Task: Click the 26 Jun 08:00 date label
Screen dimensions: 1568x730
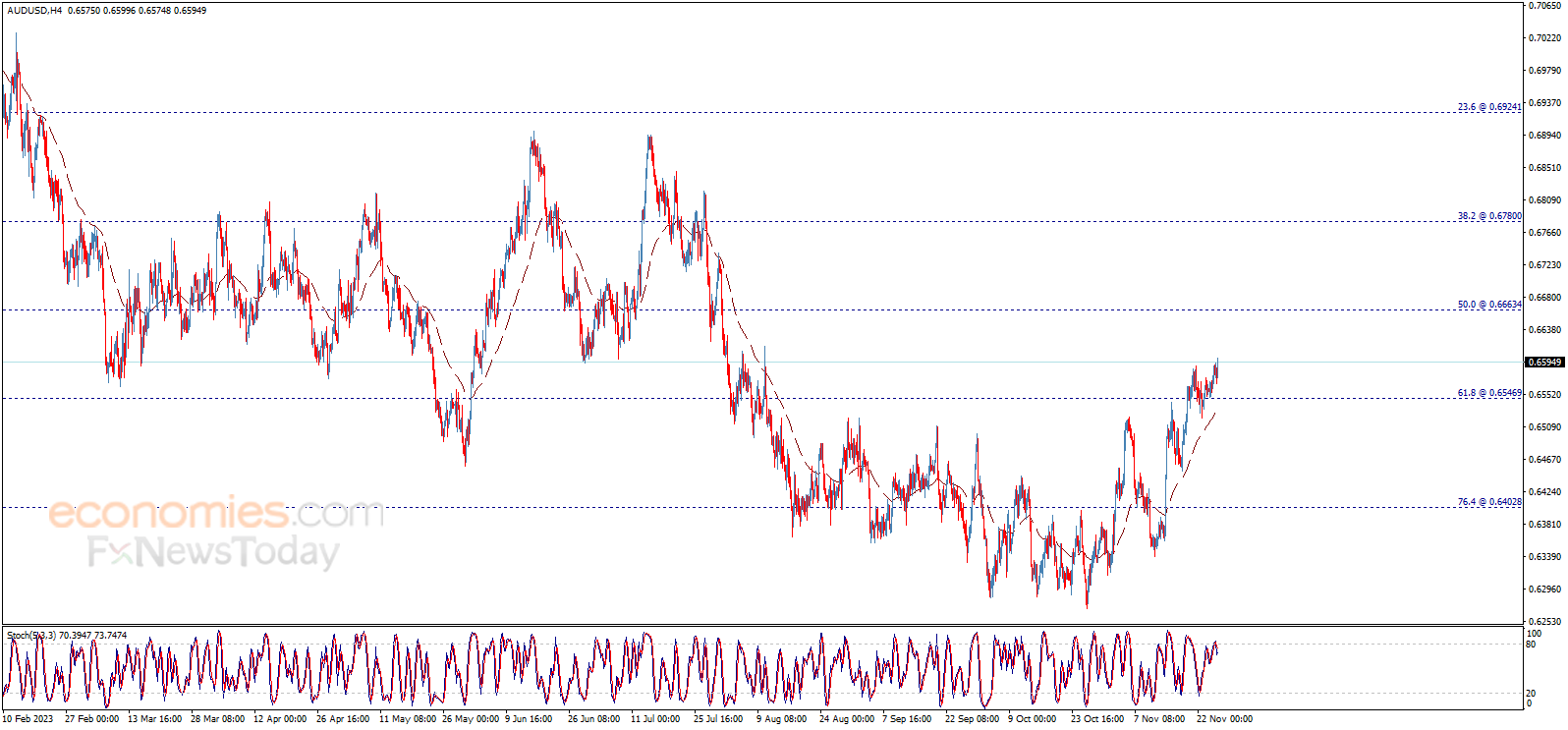Action: pyautogui.click(x=593, y=719)
